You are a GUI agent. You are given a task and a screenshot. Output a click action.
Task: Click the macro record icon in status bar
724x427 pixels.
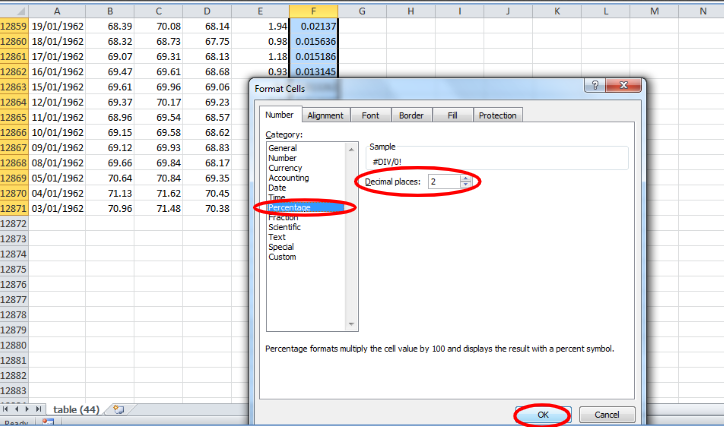coord(48,423)
